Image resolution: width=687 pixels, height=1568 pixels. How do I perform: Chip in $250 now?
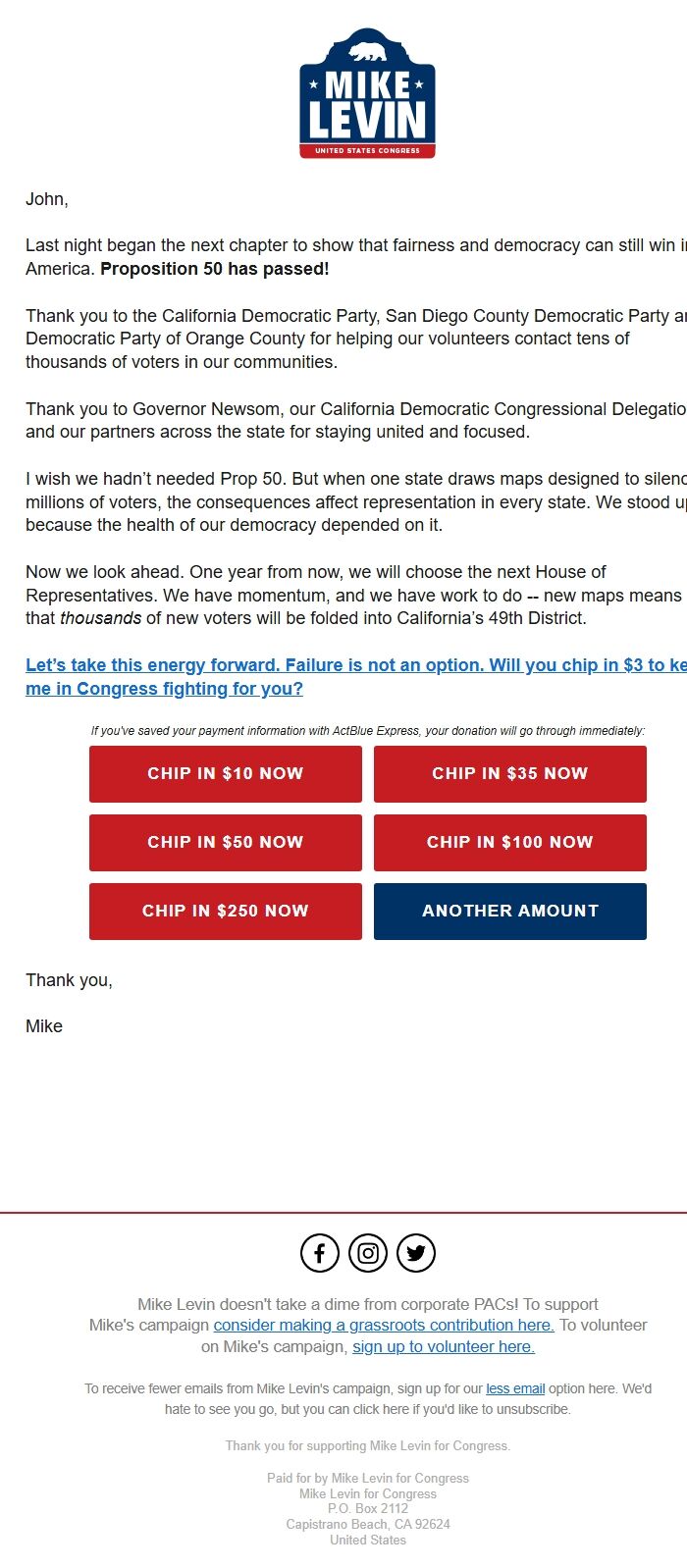[x=225, y=911]
